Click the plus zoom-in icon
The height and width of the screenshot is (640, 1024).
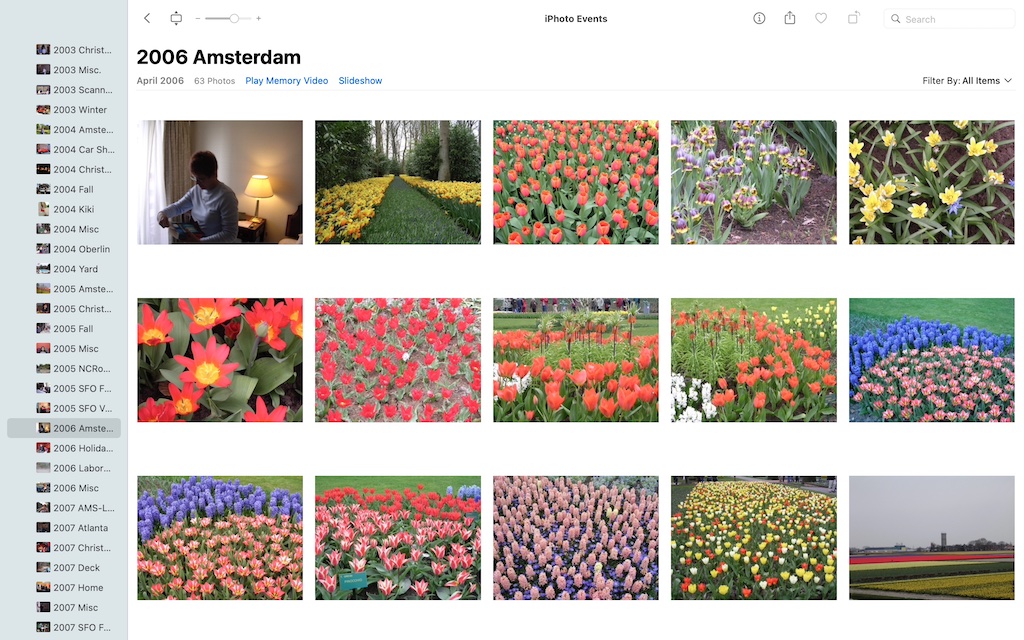pyautogui.click(x=259, y=18)
